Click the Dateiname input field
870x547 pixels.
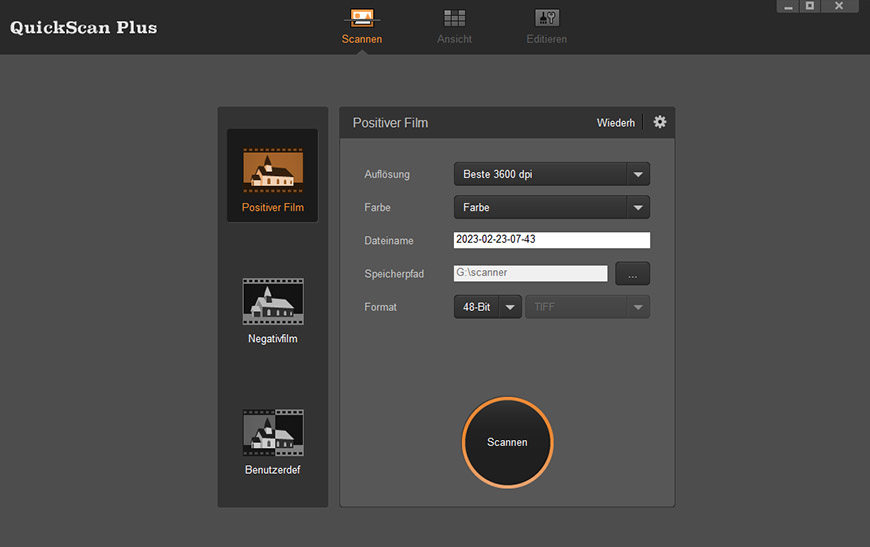[x=552, y=240]
